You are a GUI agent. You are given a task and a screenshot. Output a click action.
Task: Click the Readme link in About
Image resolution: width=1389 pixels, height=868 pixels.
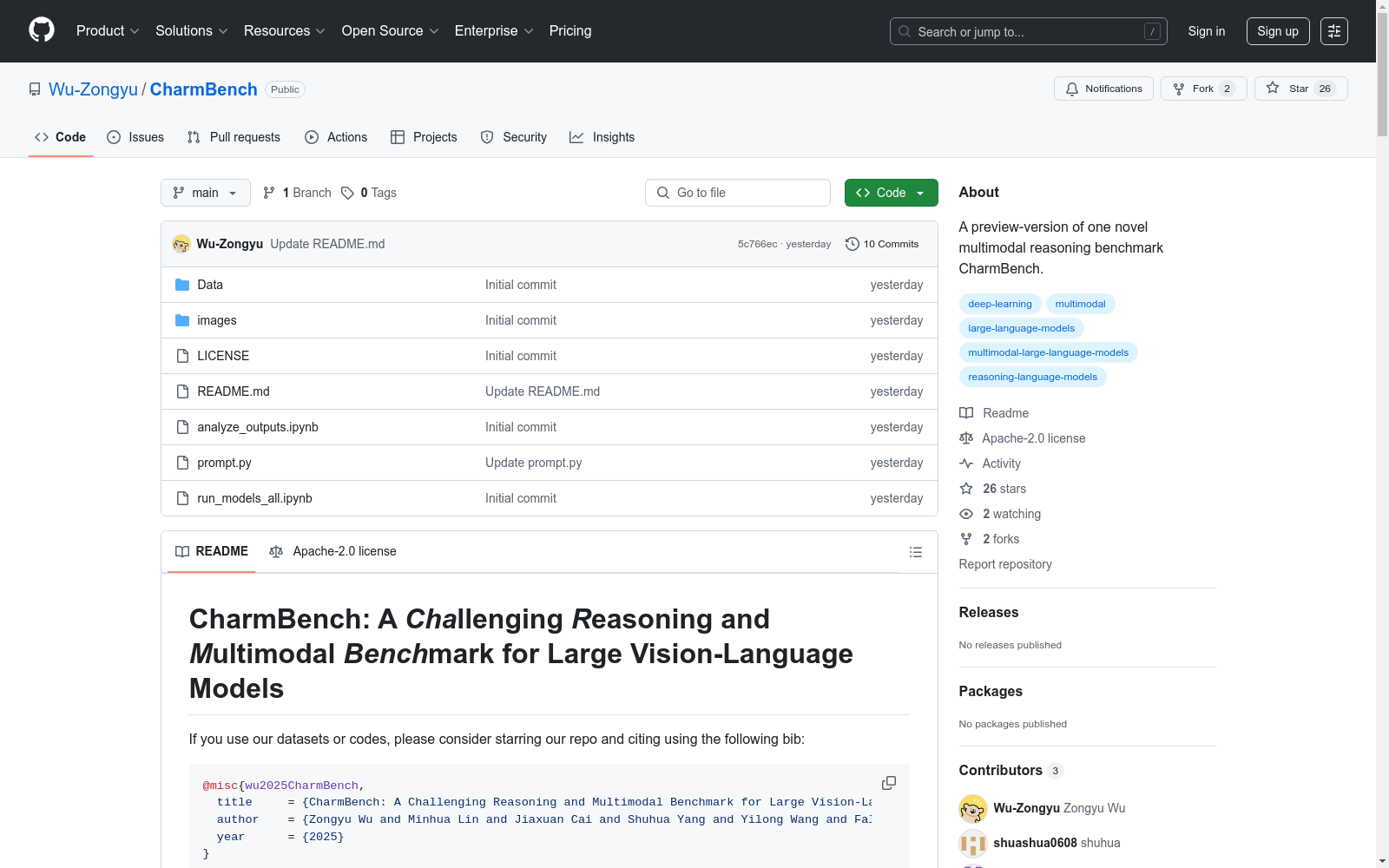[x=994, y=413]
